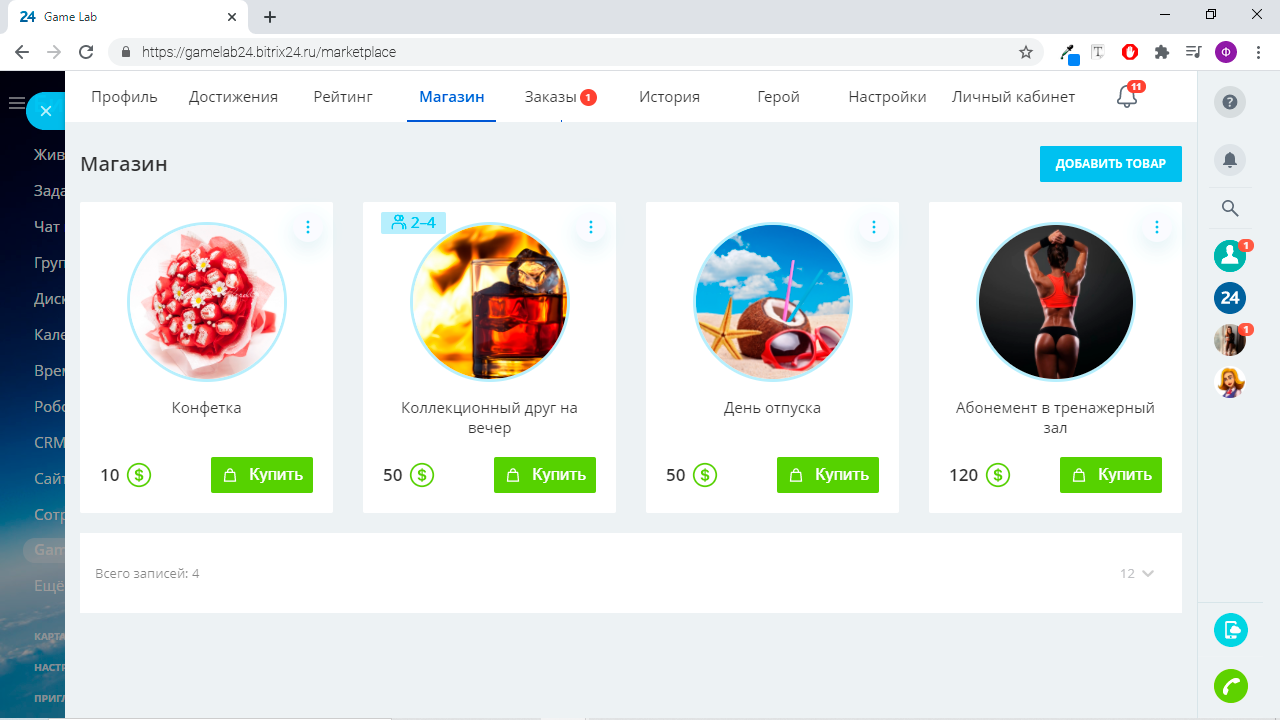Click the Конфетка product title
1280x720 pixels.
[207, 408]
